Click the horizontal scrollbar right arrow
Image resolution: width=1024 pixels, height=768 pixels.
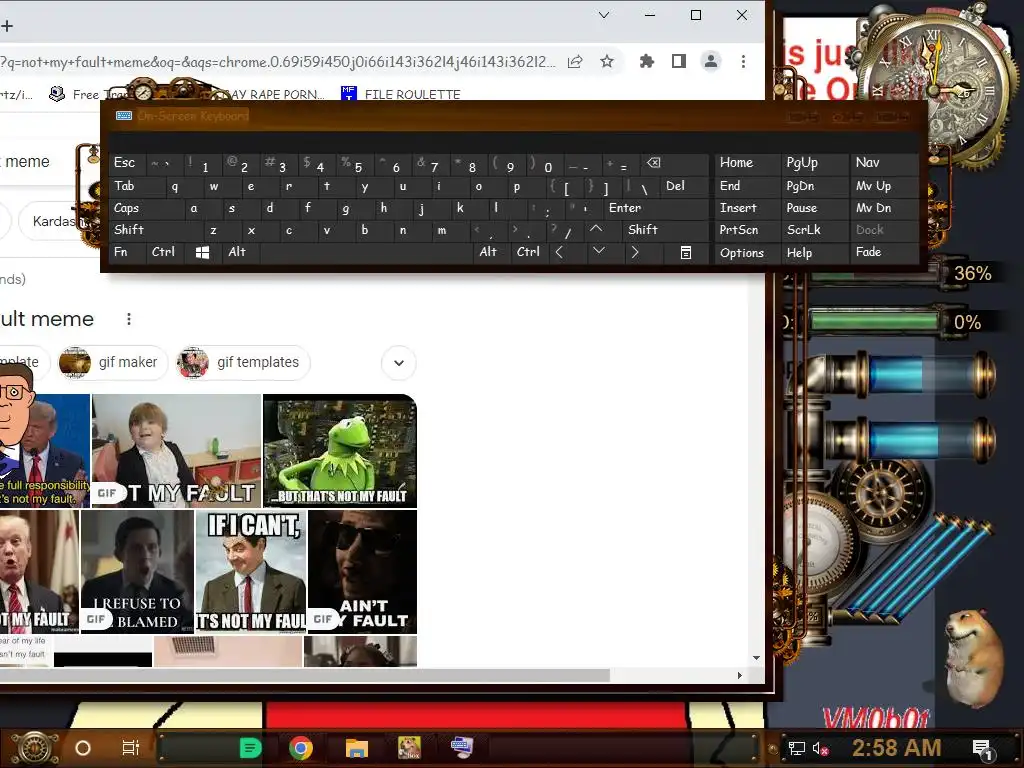[739, 675]
